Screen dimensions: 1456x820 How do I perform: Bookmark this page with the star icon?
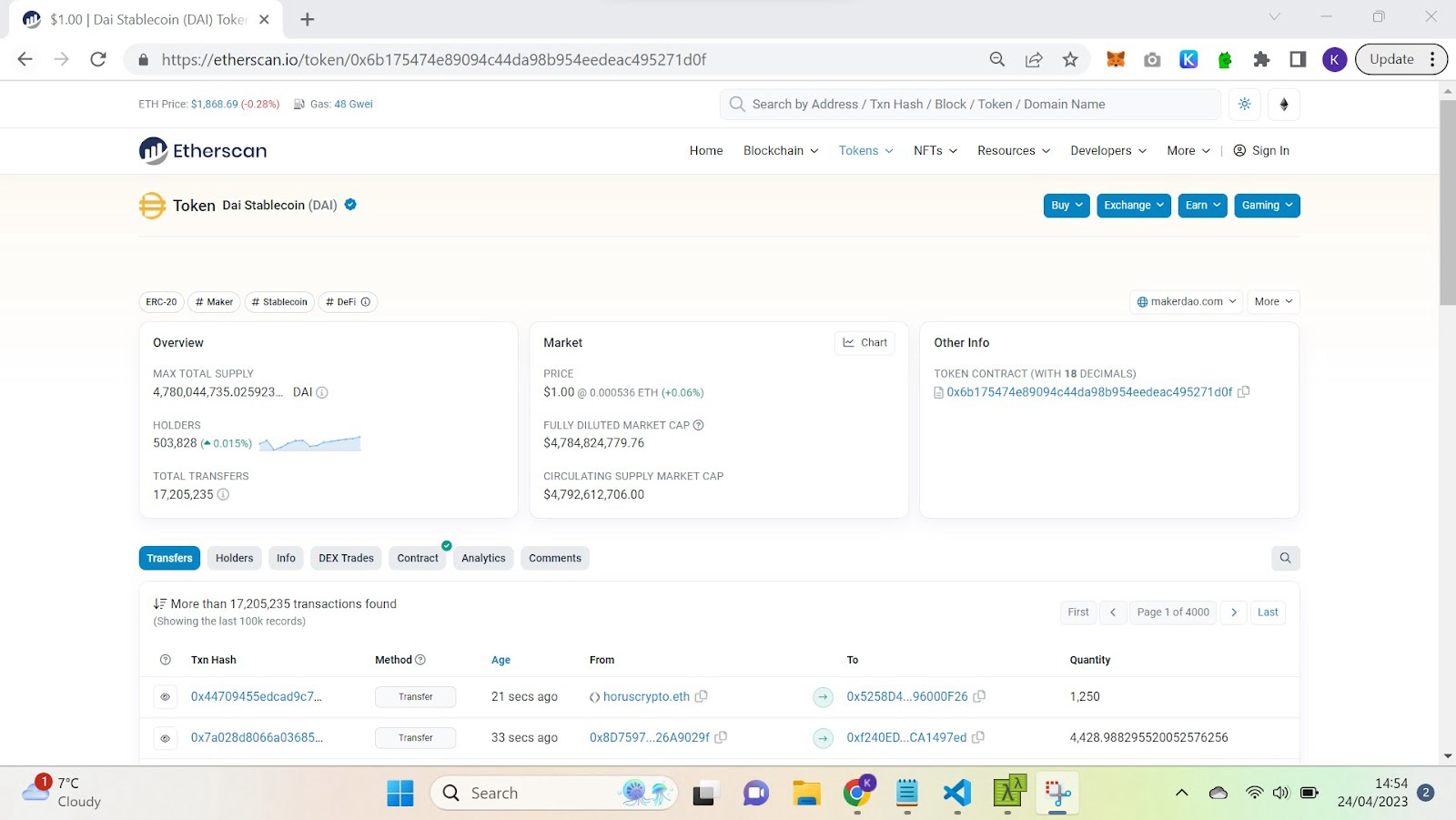point(1070,59)
